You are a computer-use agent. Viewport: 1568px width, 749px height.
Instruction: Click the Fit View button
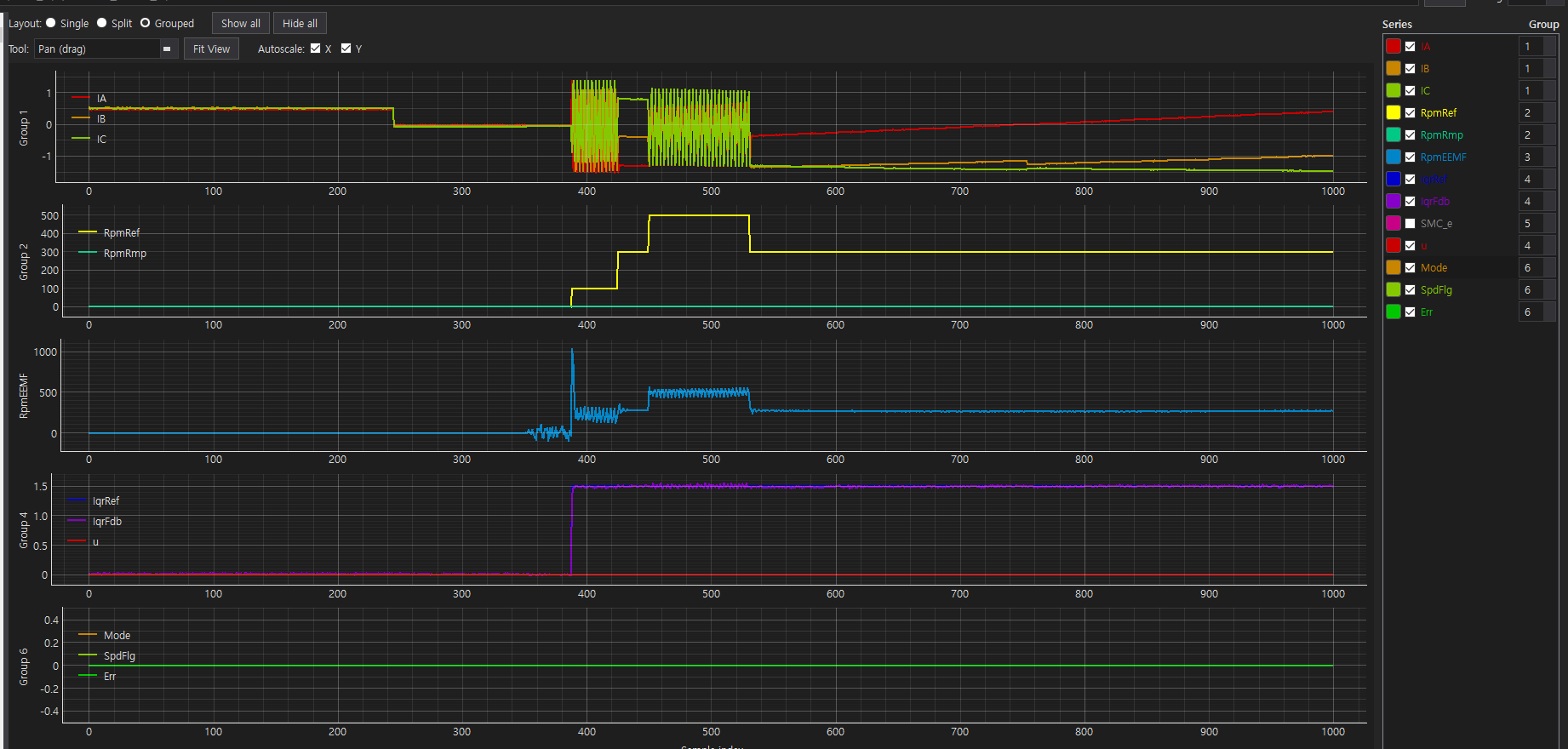coord(211,49)
